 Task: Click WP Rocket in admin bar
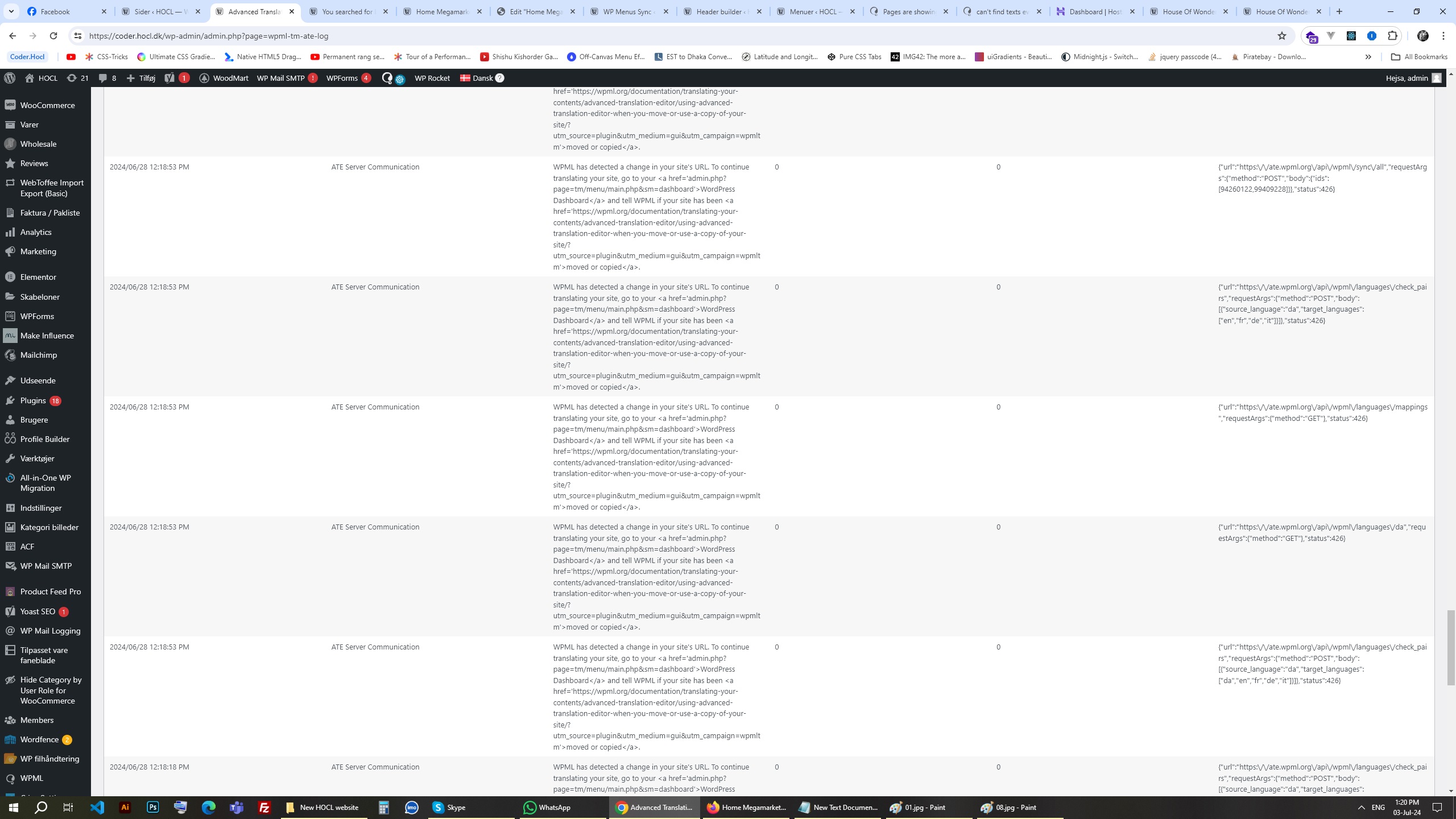[x=432, y=78]
